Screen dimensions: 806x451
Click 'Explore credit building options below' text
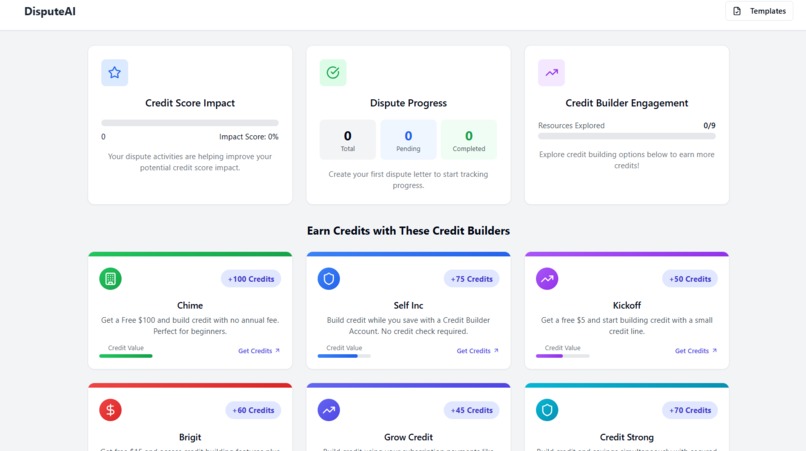point(627,160)
